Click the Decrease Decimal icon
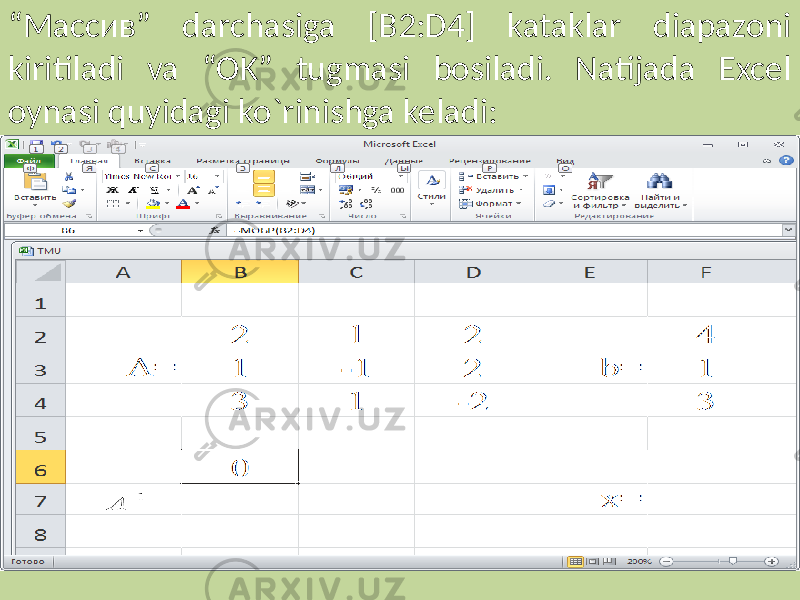Viewport: 800px width, 600px height. (366, 204)
